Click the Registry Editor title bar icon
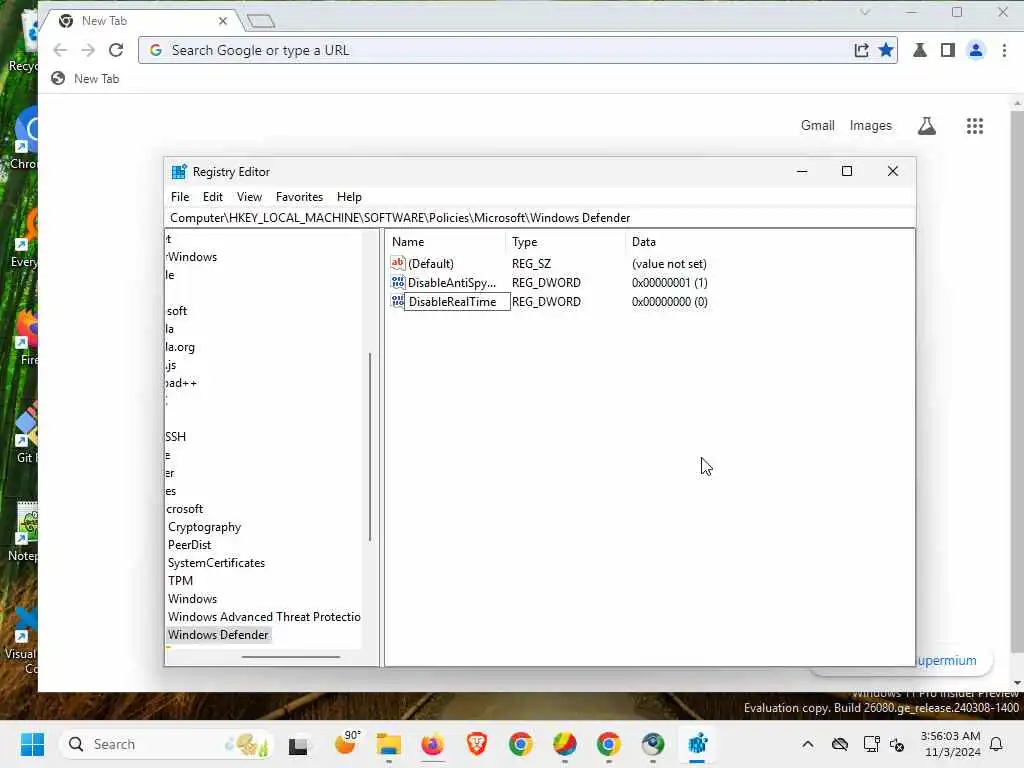 tap(179, 172)
